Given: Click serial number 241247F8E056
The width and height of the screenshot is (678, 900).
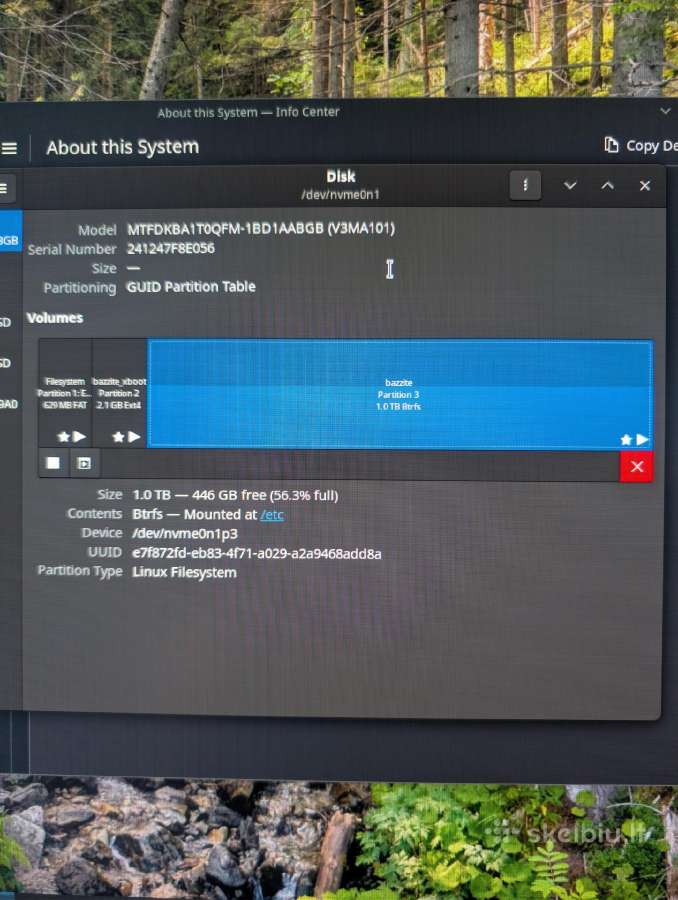Looking at the screenshot, I should (171, 249).
